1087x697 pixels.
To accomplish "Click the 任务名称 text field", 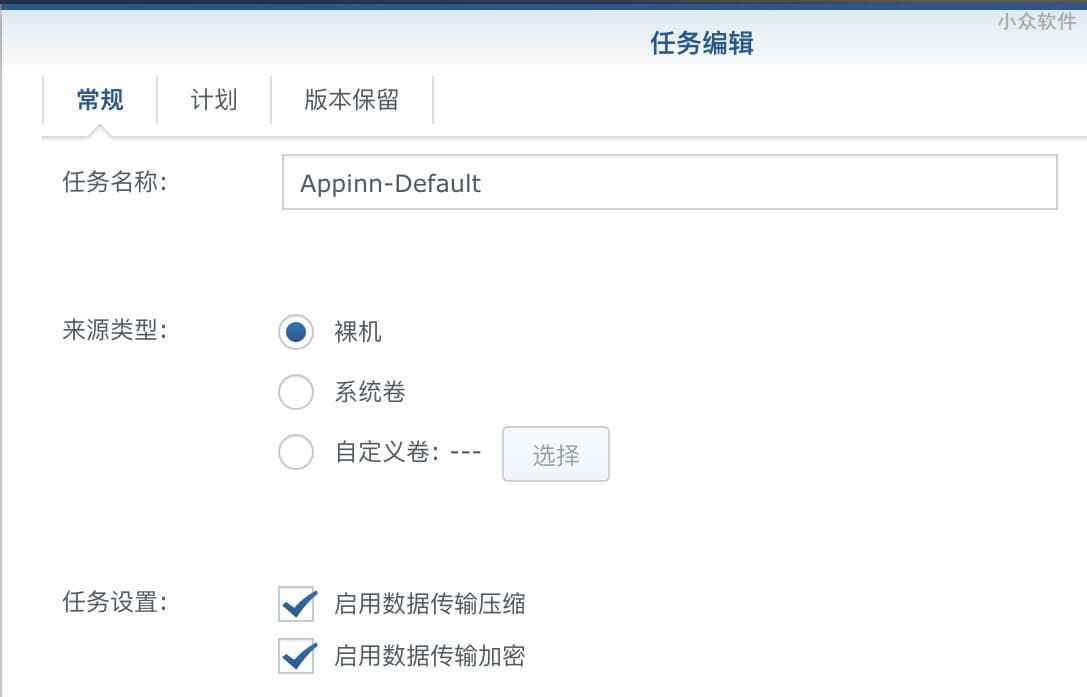I will 669,182.
